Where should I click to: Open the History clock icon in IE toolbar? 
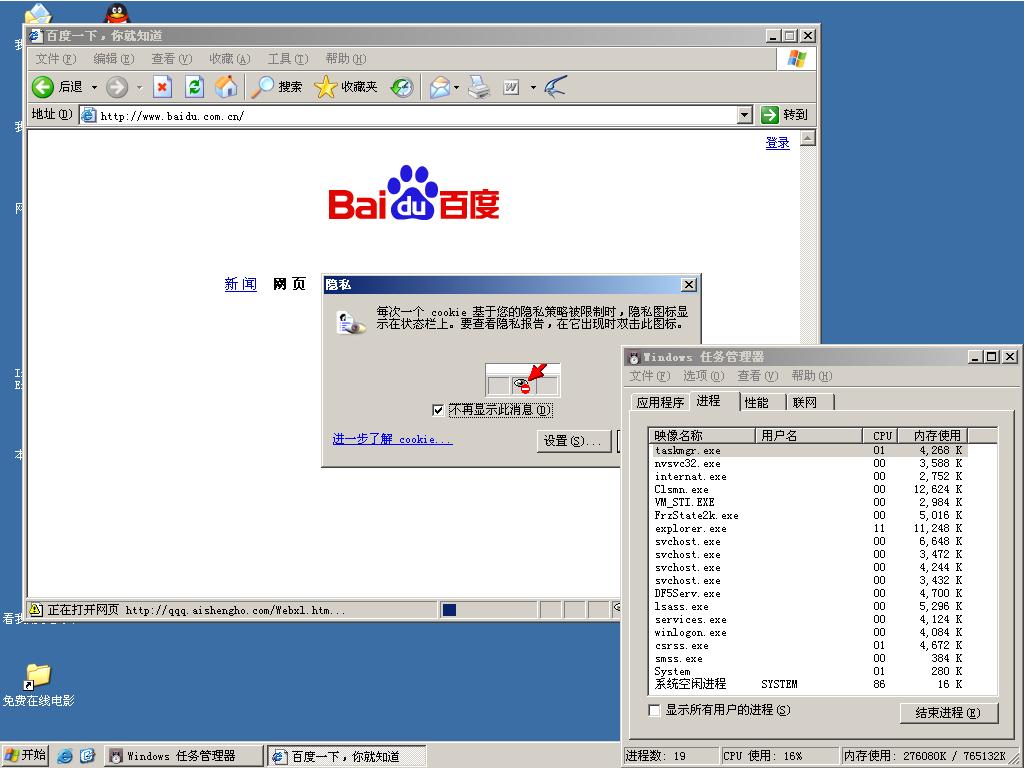[402, 87]
